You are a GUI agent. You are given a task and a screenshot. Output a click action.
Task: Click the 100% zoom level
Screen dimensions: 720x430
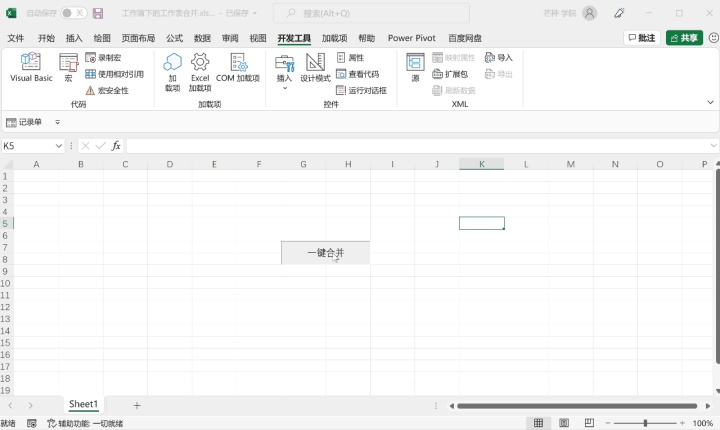[703, 423]
